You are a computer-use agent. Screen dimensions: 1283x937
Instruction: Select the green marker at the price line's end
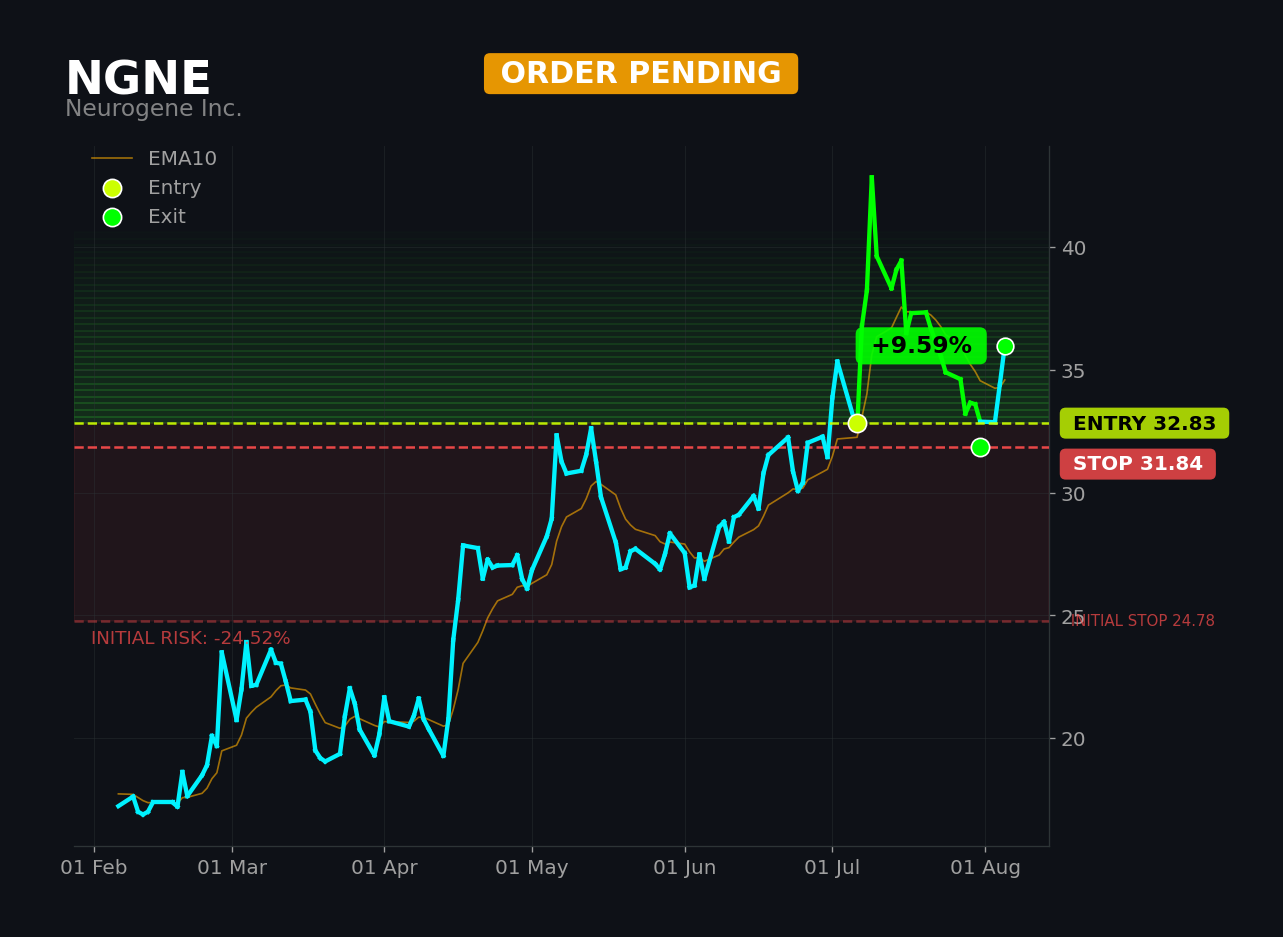pos(1005,346)
